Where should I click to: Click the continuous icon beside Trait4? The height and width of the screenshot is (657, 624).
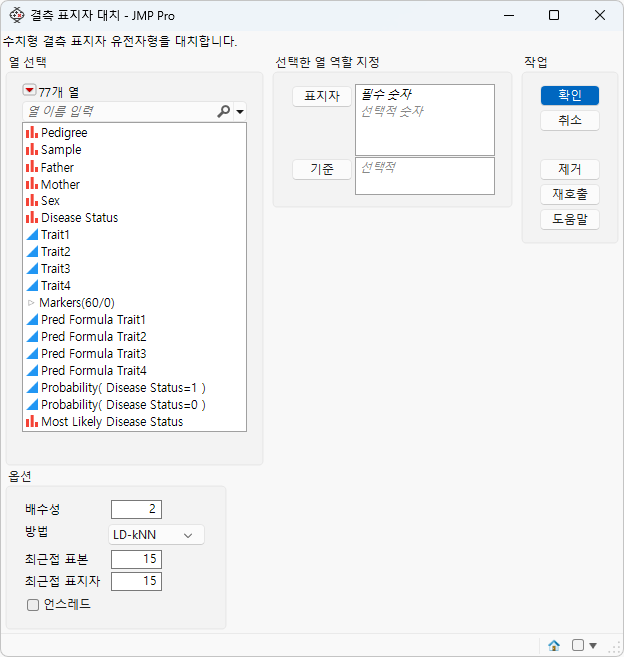tap(32, 285)
